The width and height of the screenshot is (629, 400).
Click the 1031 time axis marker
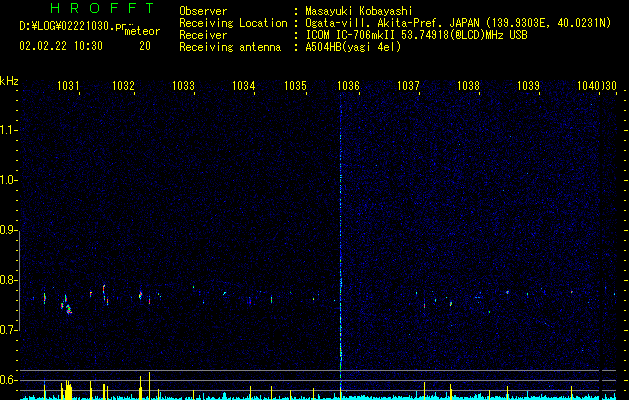point(68,86)
